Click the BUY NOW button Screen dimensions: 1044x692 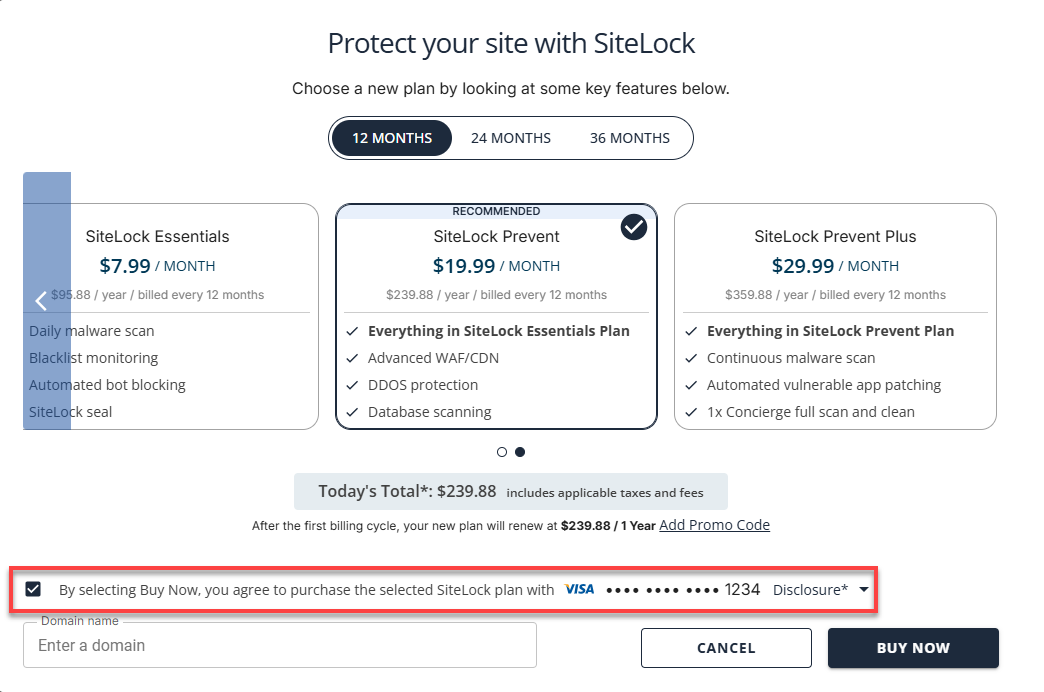click(x=912, y=648)
